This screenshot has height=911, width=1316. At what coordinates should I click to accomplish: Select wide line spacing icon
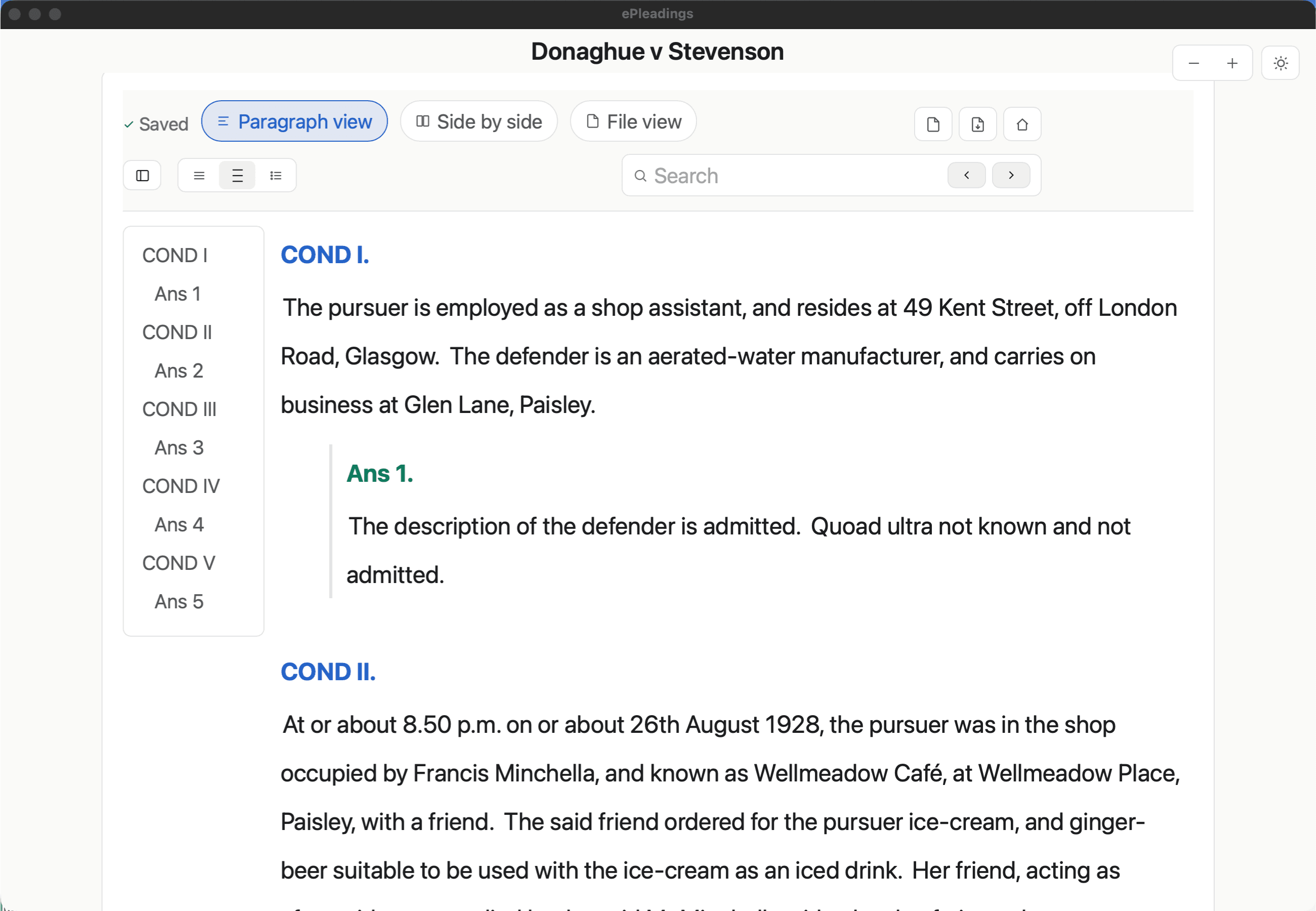237,175
